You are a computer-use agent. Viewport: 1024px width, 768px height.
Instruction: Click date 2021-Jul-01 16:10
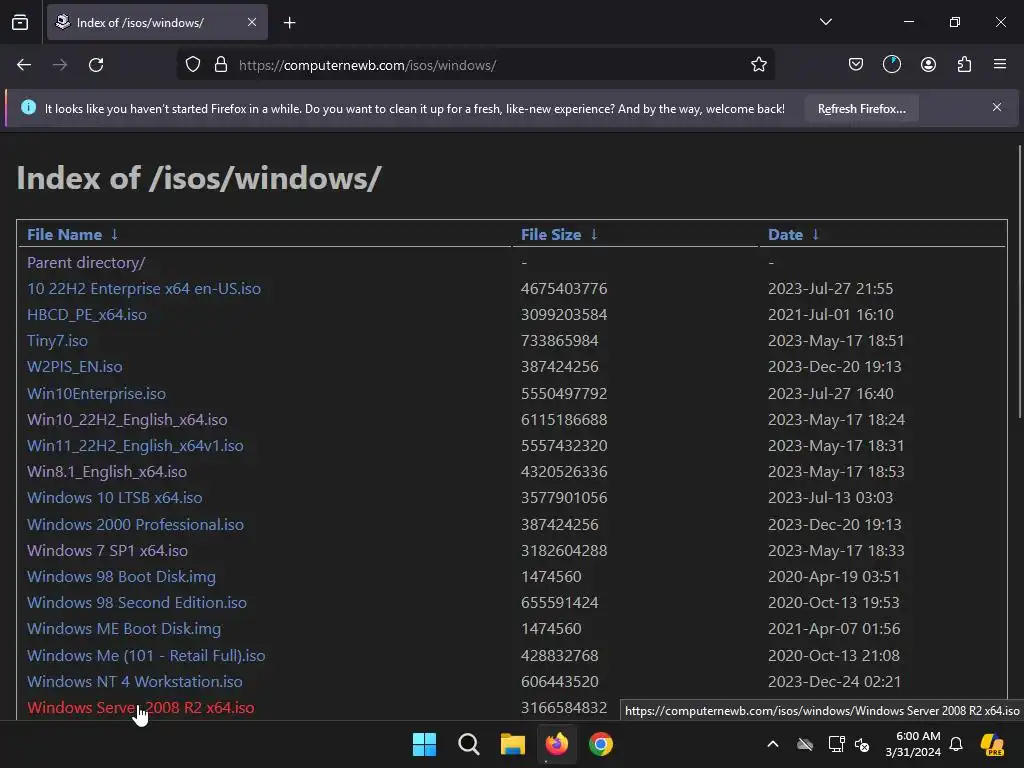click(x=830, y=315)
